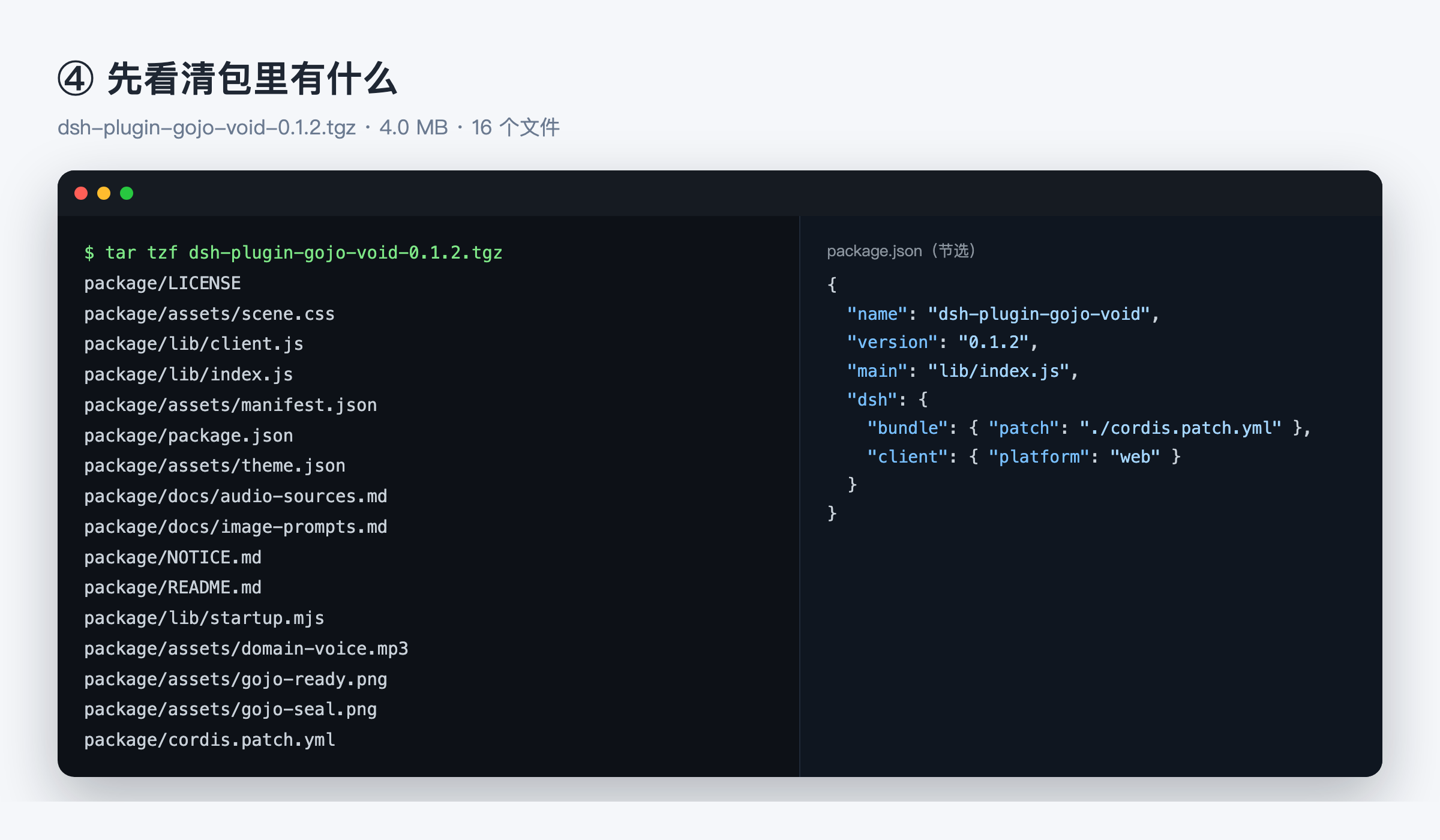Click the heading 先看清包里有什么

pyautogui.click(x=252, y=79)
